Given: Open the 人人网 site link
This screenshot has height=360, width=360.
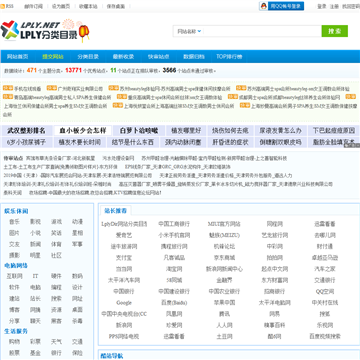Looking at the screenshot, I should [x=224, y=325].
